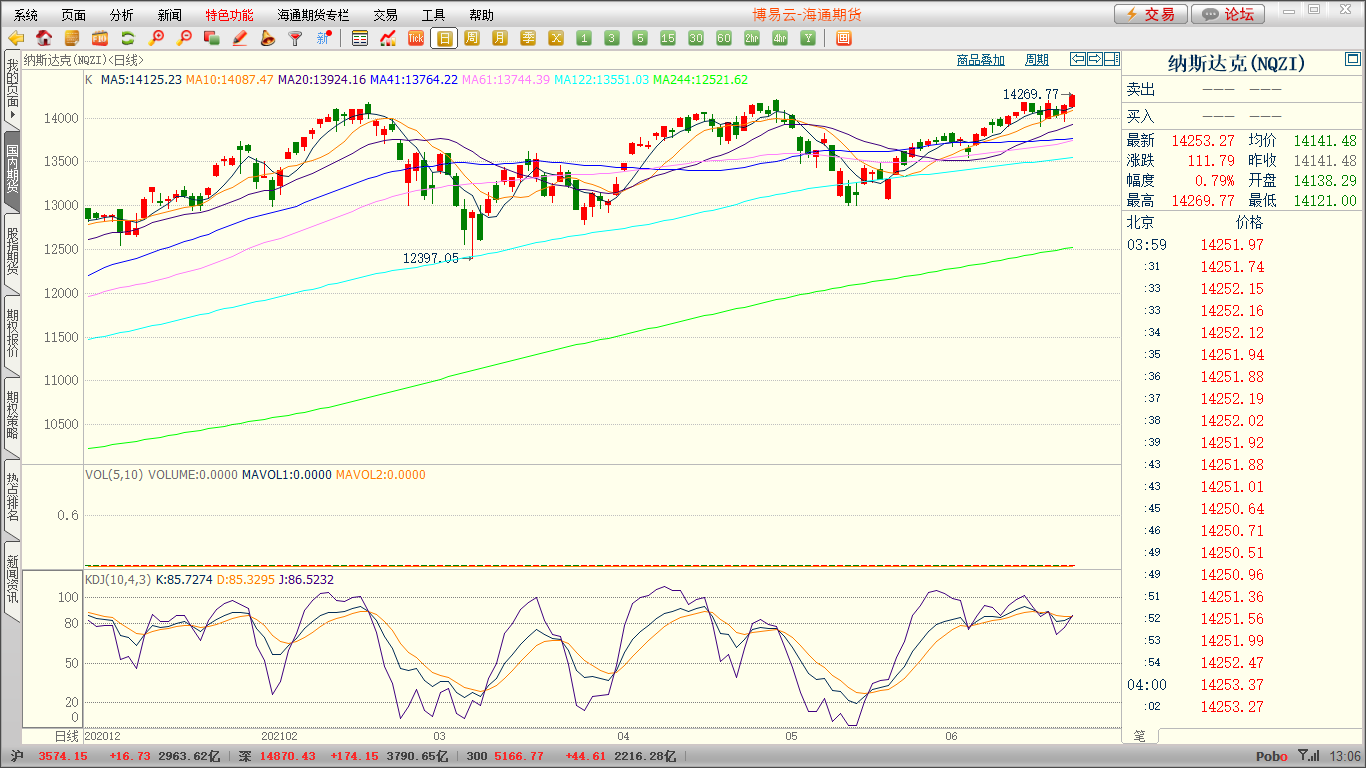
Task: Click the Pobo logo in status bar
Action: (x=1272, y=757)
